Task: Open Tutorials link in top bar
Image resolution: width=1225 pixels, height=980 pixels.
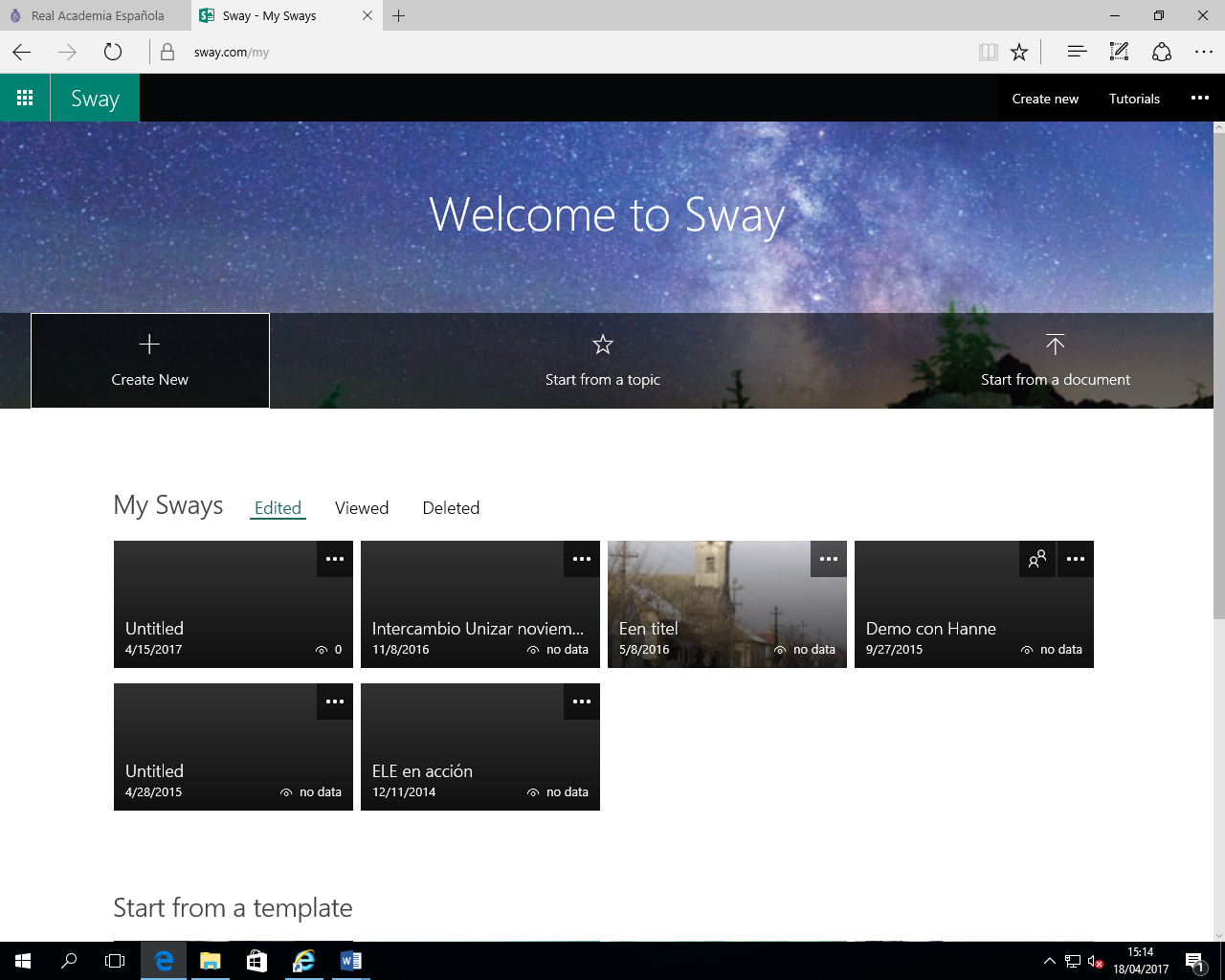Action: tap(1134, 99)
